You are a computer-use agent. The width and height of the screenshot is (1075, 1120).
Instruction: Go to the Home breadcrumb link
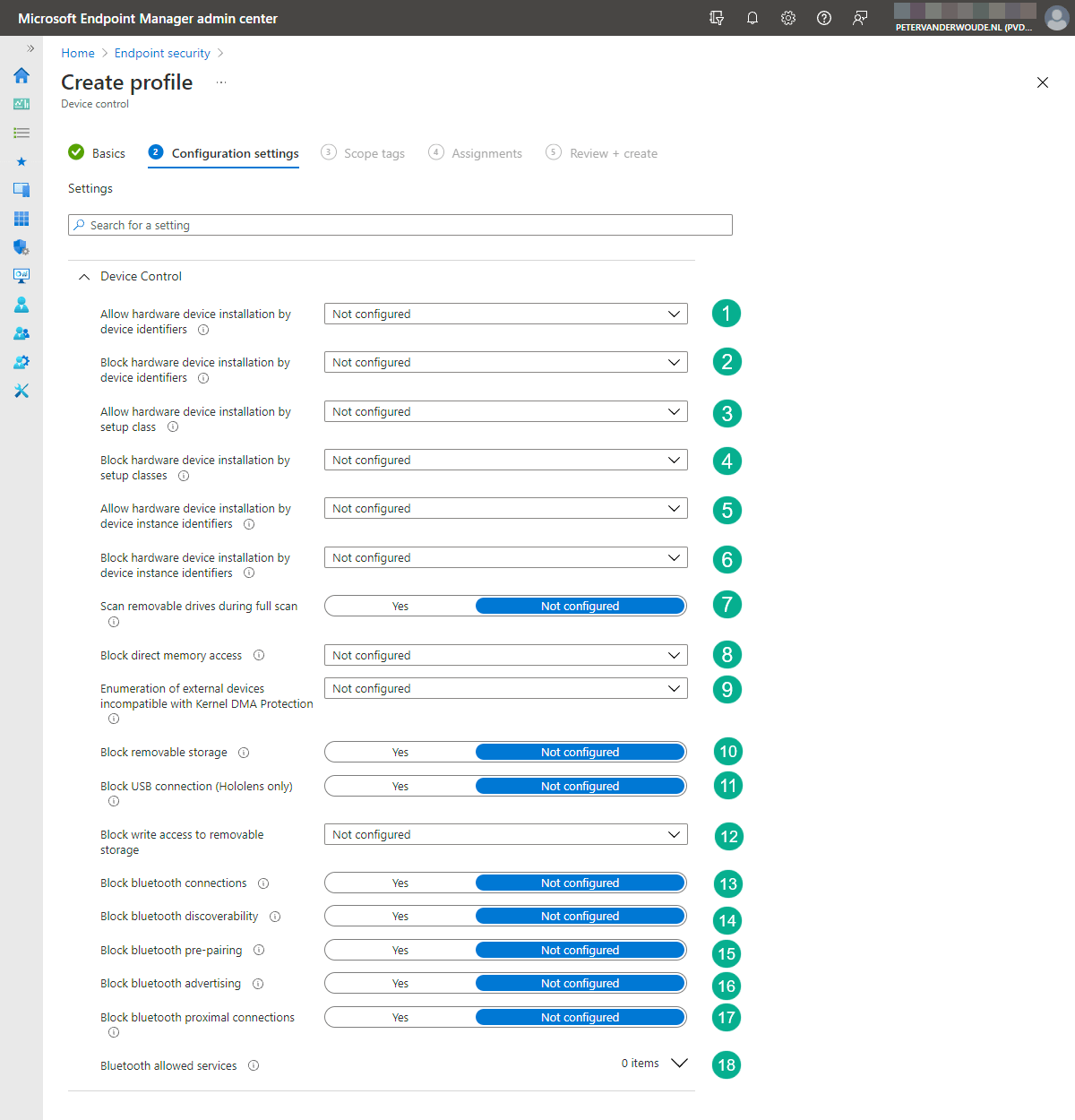(77, 53)
